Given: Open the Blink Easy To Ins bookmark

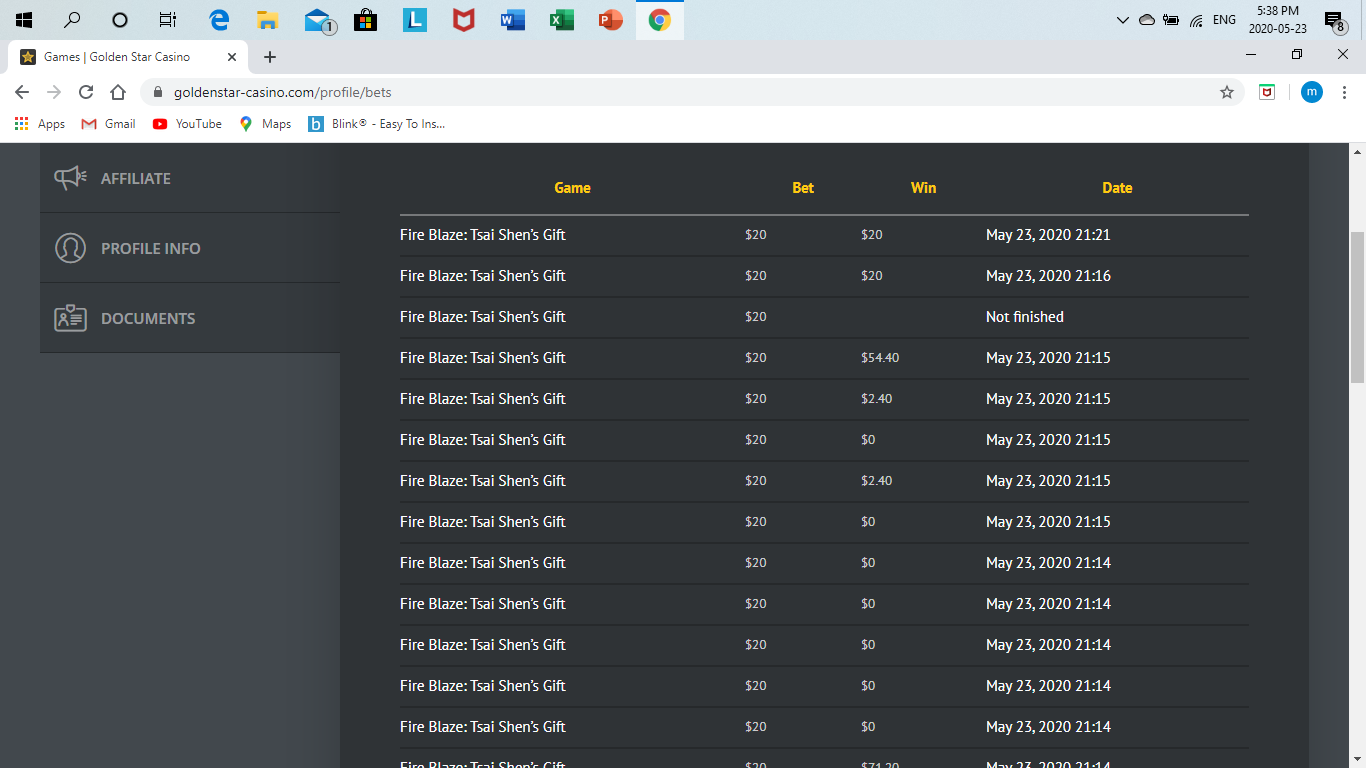Looking at the screenshot, I should [x=376, y=124].
